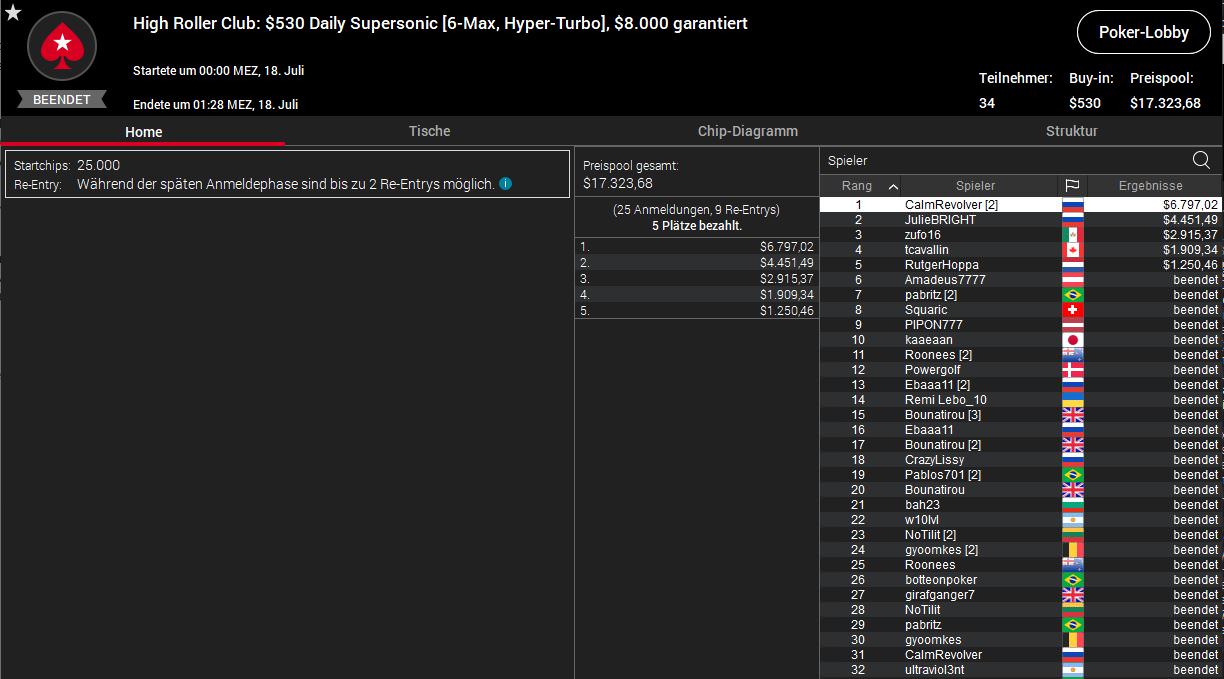The image size is (1224, 679).
Task: Click the Mexican flag beside zufo16
Action: click(x=1072, y=235)
